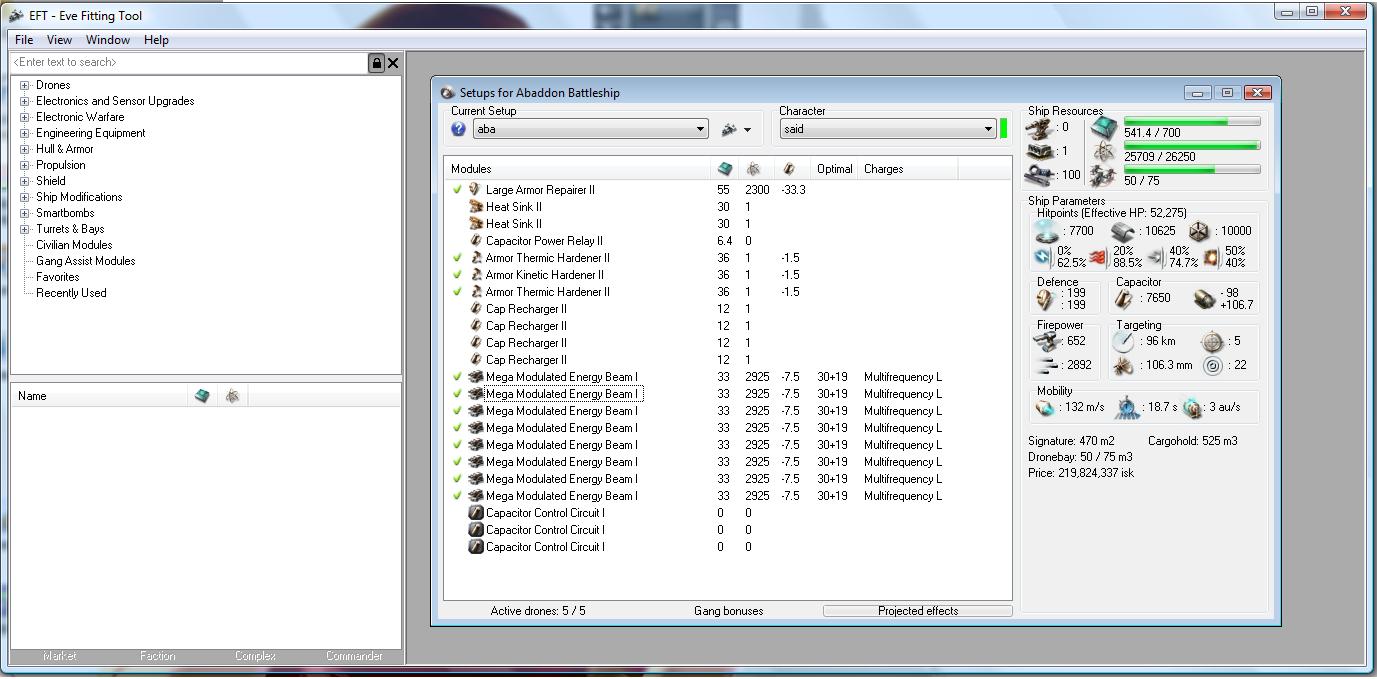Screen dimensions: 1377x679
Task: Click the max velocity icon showing 132 m/s
Action: click(1046, 407)
